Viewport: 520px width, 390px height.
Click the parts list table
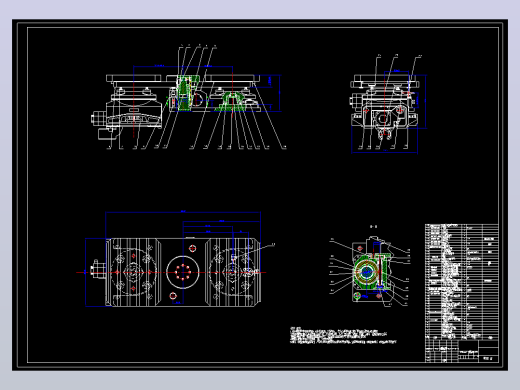click(x=462, y=282)
